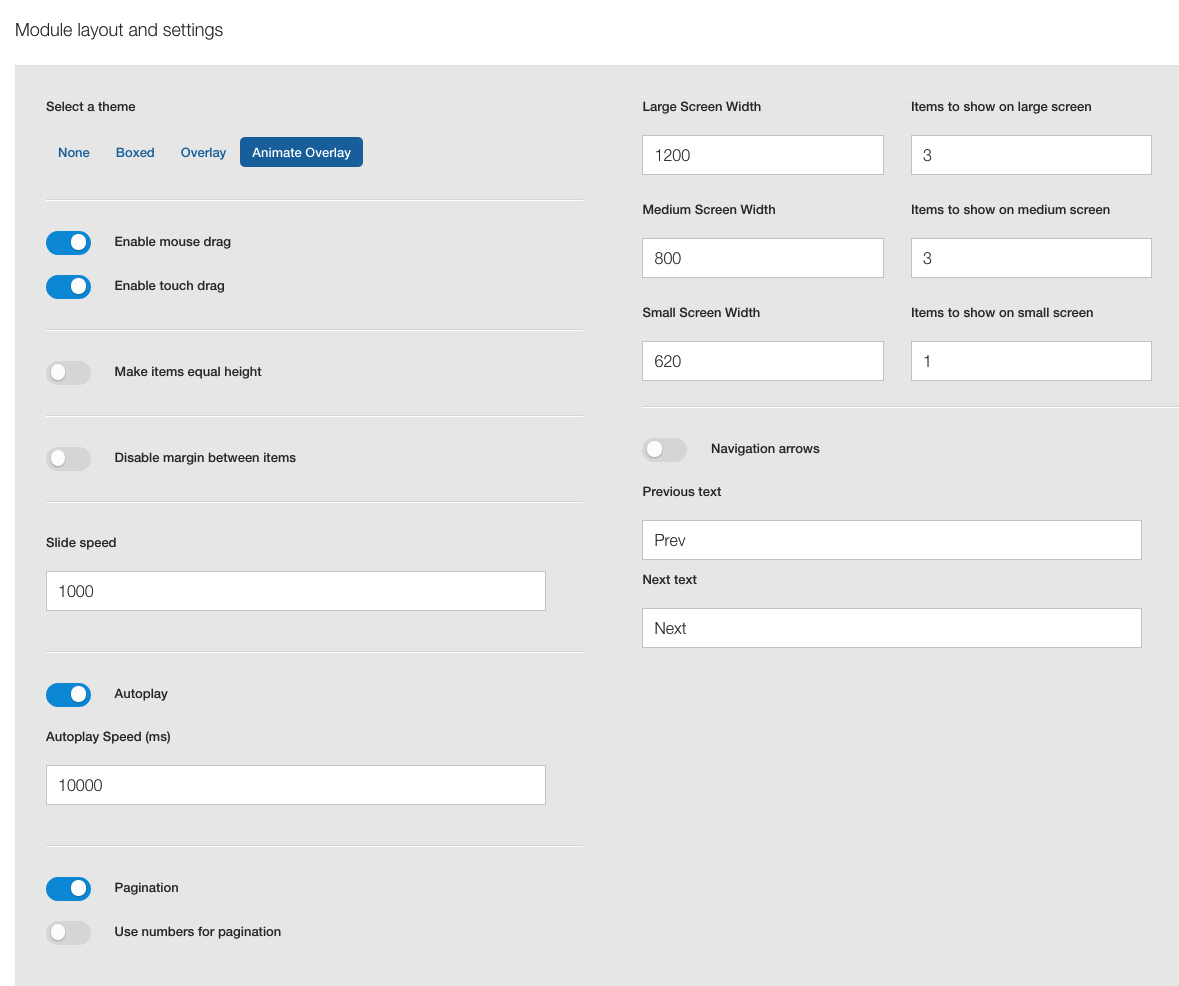The height and width of the screenshot is (986, 1179).
Task: Focus the Items to show on medium screen field
Action: click(x=1031, y=258)
